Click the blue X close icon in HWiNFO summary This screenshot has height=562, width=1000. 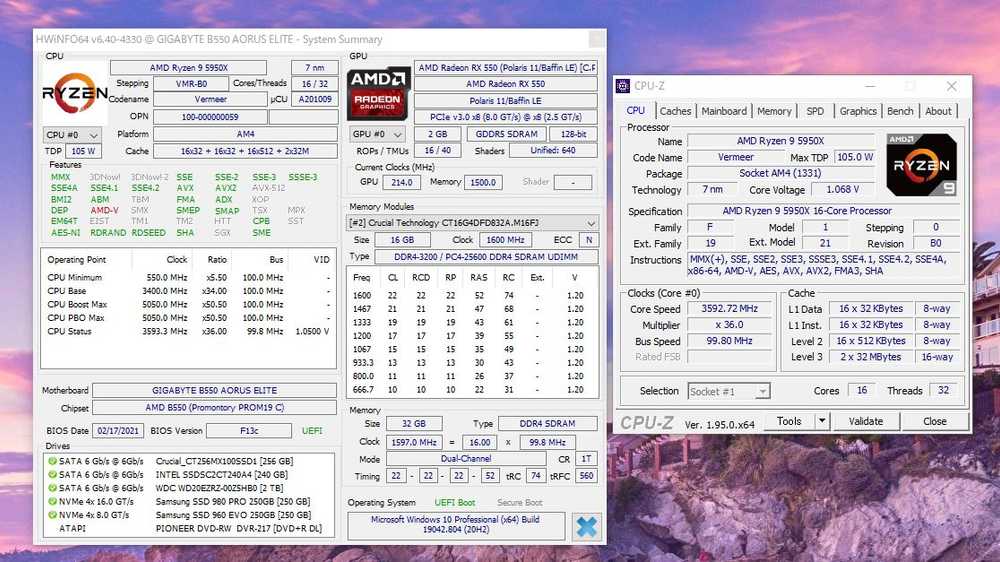click(x=586, y=526)
